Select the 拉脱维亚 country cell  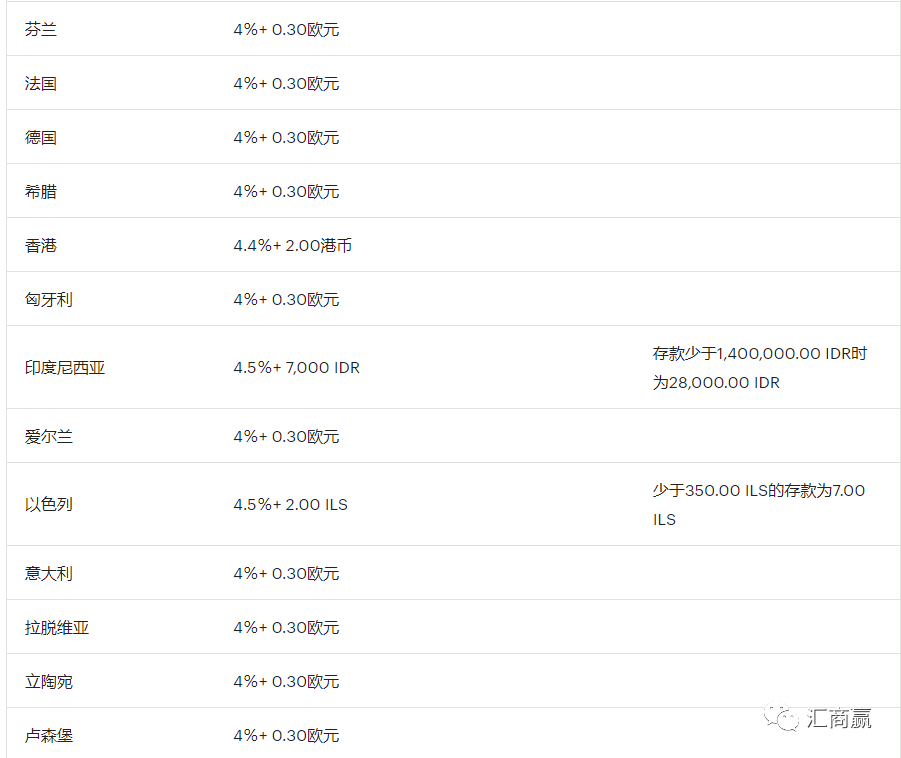tap(57, 627)
